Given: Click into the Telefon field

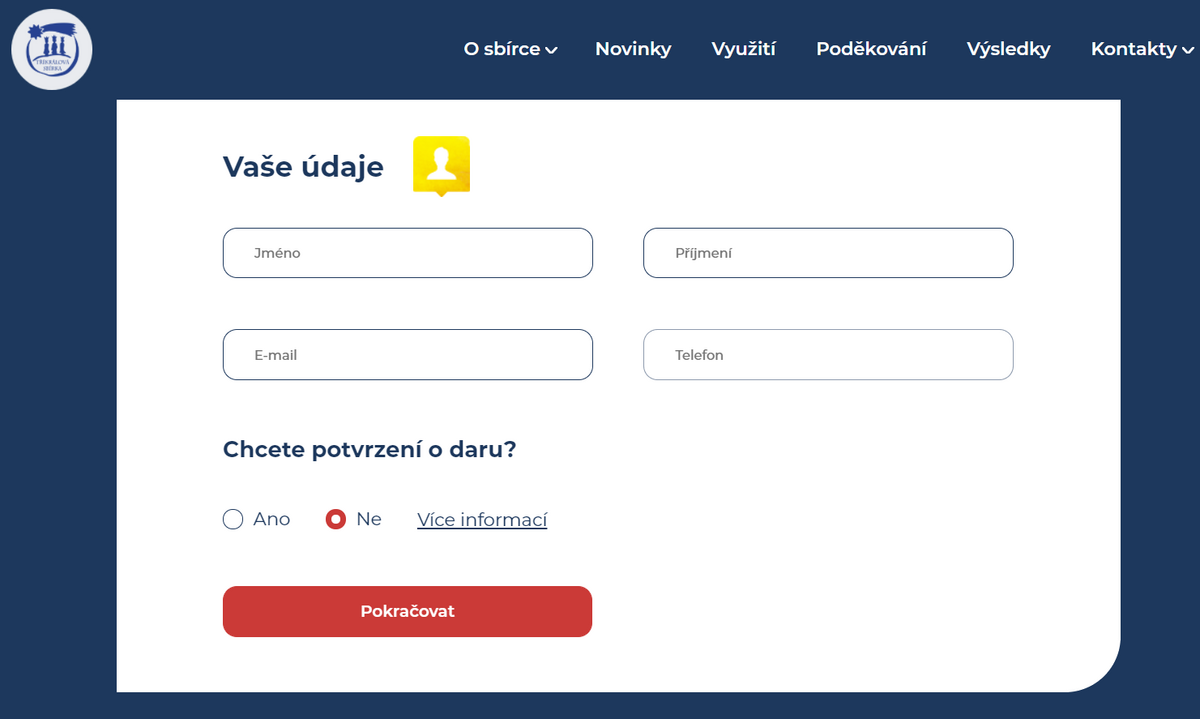Looking at the screenshot, I should [x=828, y=355].
